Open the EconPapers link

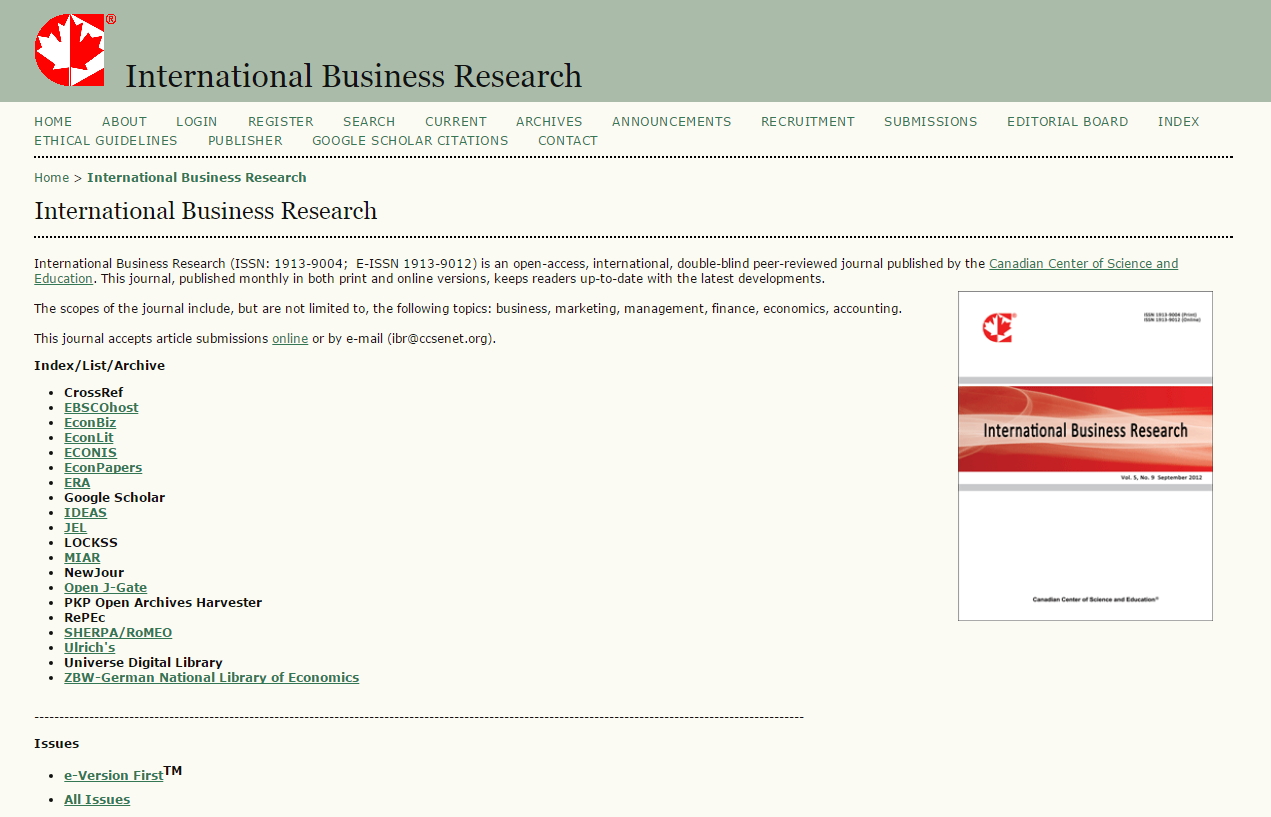click(x=103, y=468)
